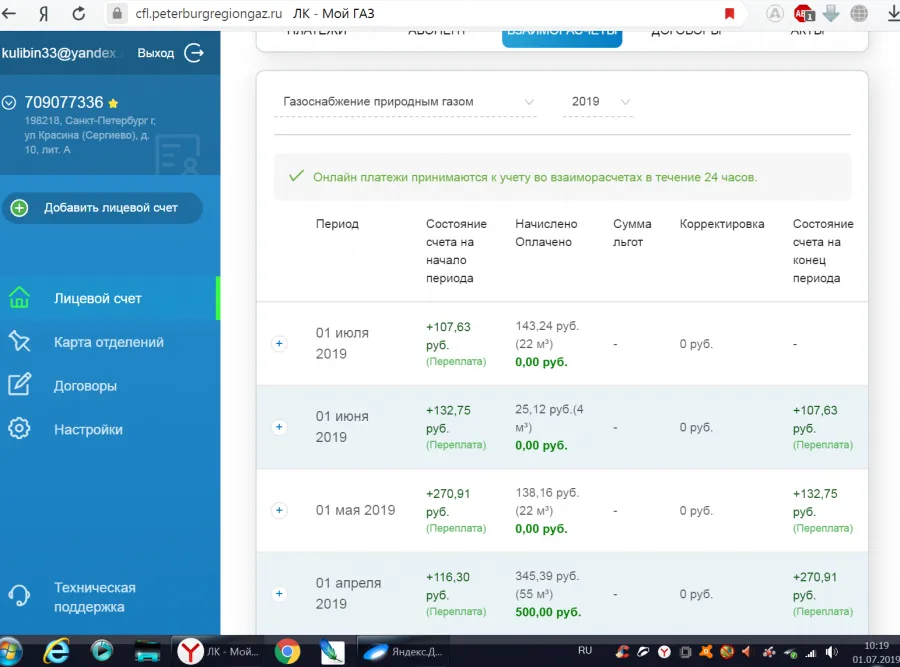Click the gray download arrow extension icon
This screenshot has height=667, width=900.
point(831,13)
